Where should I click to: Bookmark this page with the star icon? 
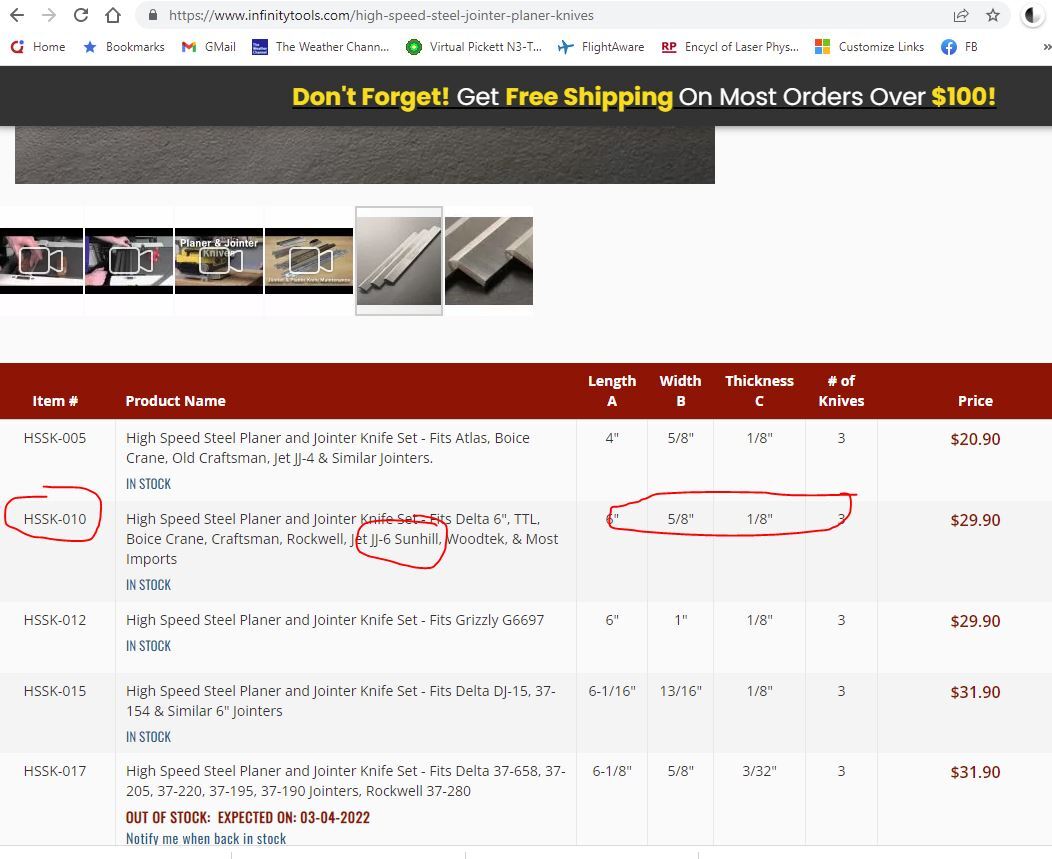point(993,15)
